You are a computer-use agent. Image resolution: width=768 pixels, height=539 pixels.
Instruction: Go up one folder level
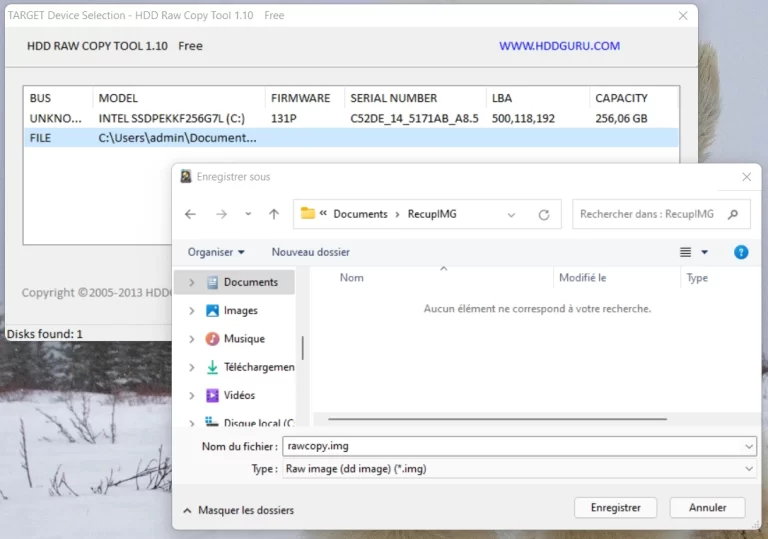[x=274, y=214]
